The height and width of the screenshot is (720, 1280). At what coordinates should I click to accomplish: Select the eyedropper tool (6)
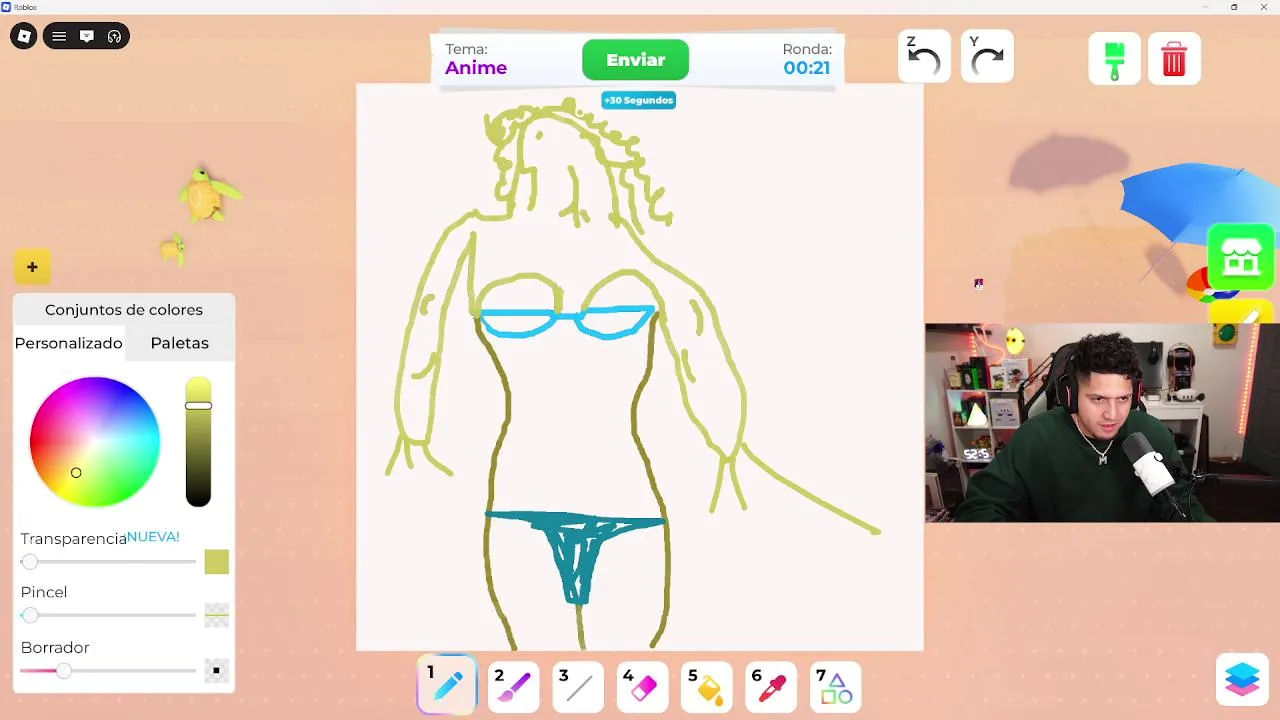pyautogui.click(x=771, y=687)
